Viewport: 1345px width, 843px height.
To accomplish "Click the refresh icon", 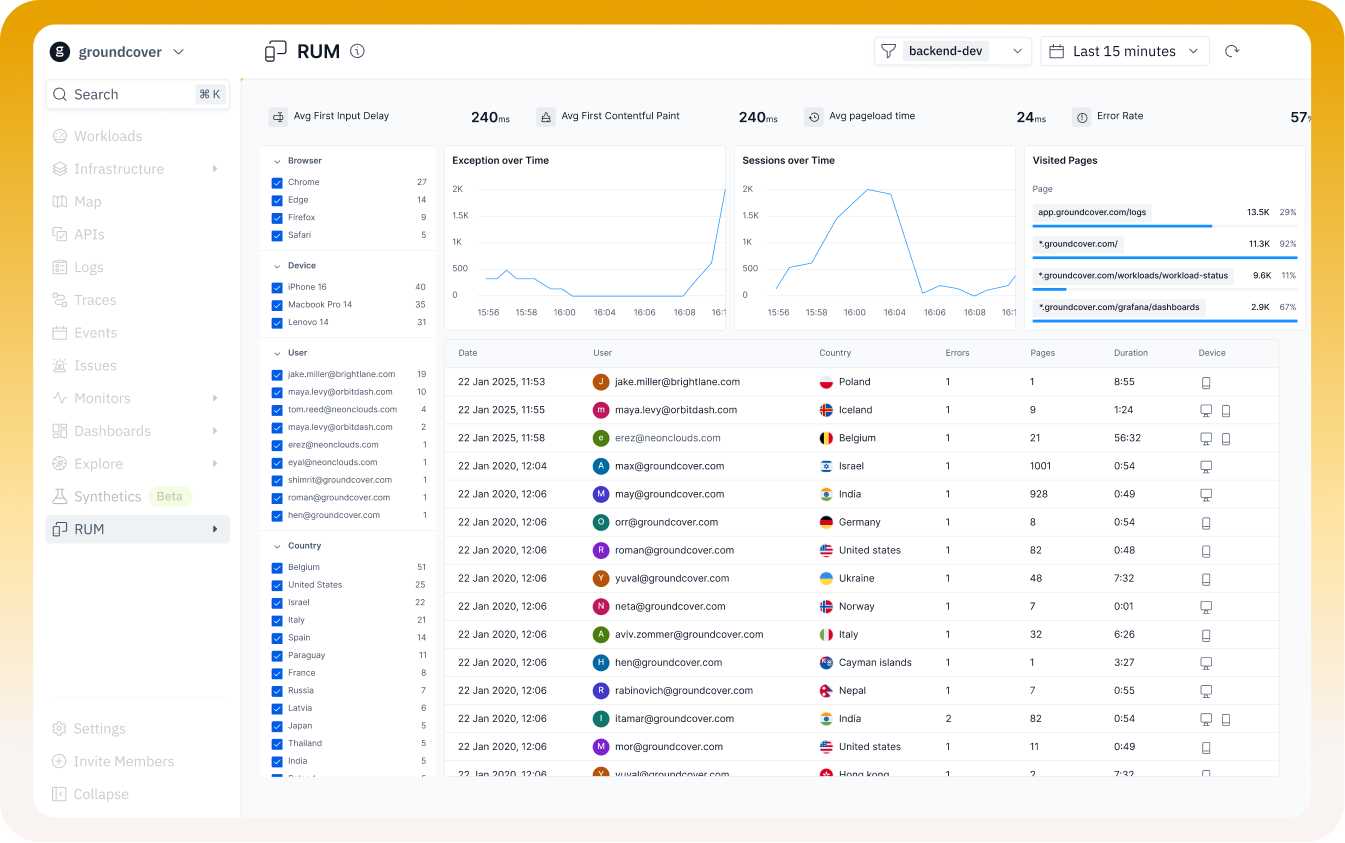I will point(1232,51).
